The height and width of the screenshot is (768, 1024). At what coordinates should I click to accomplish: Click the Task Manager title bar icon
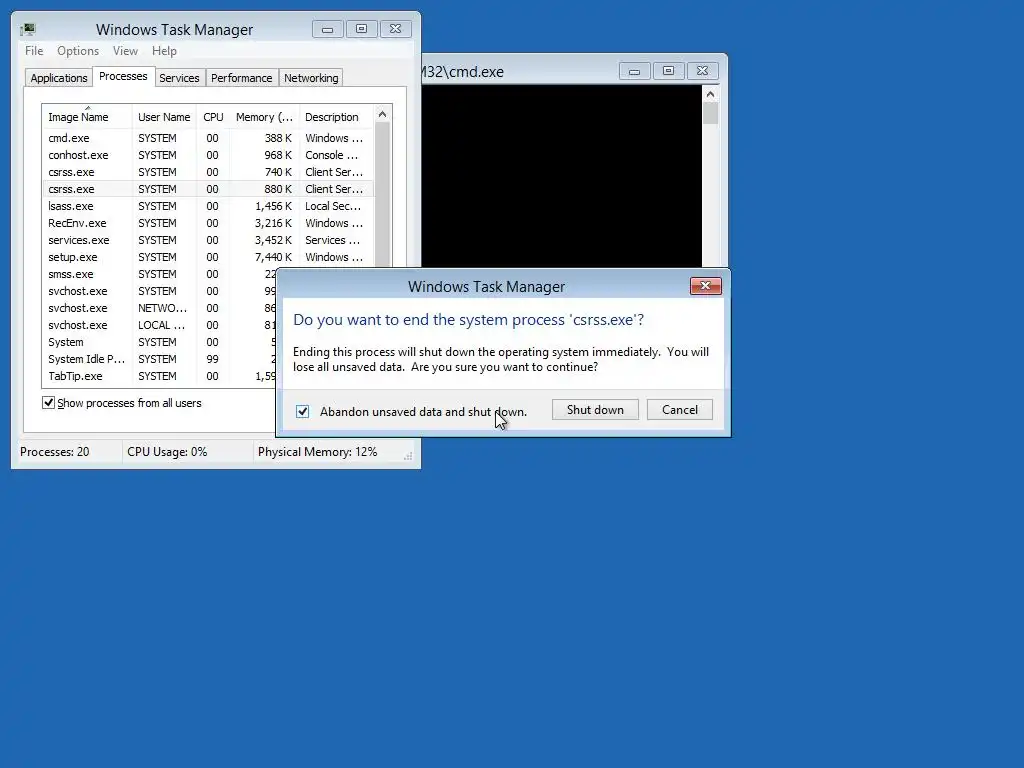pos(28,29)
